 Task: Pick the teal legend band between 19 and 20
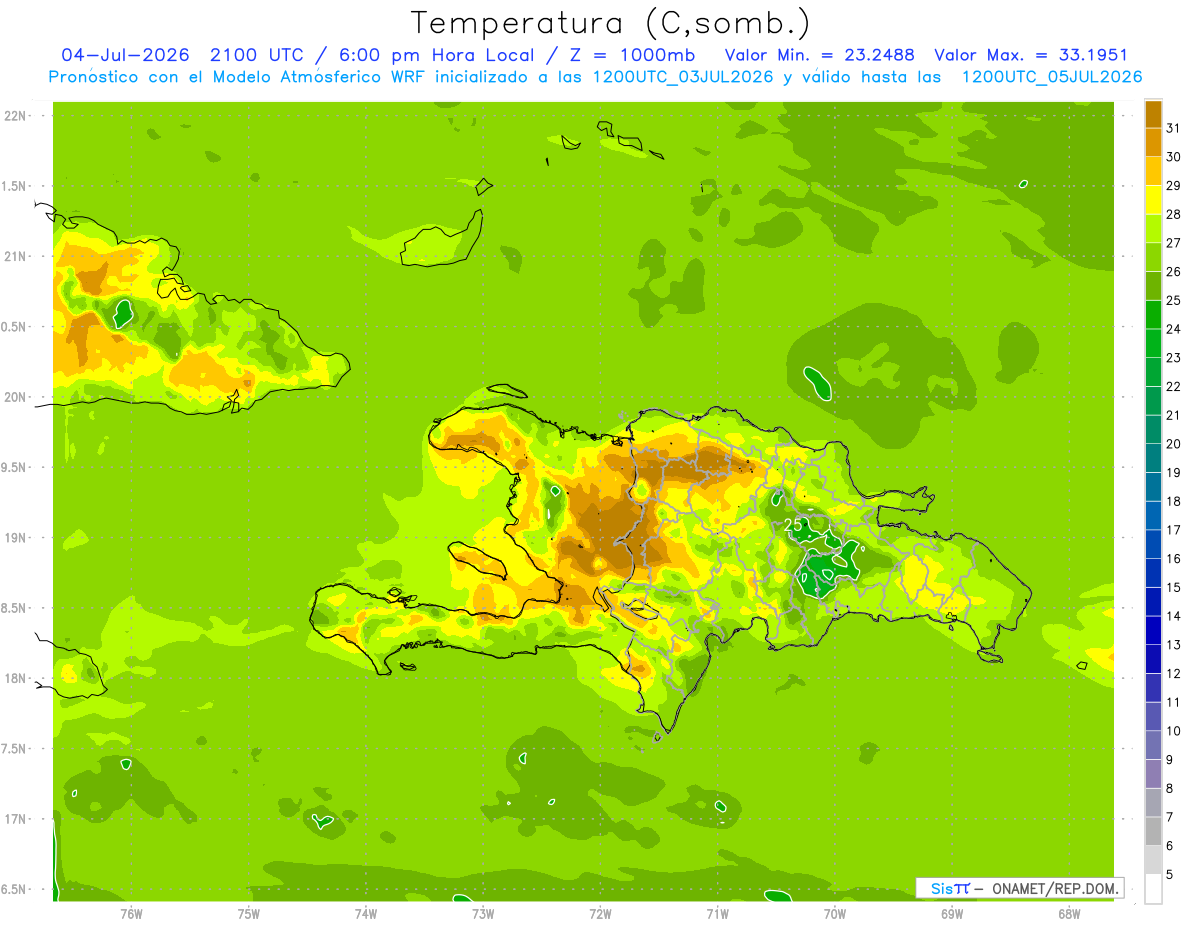(x=1153, y=458)
